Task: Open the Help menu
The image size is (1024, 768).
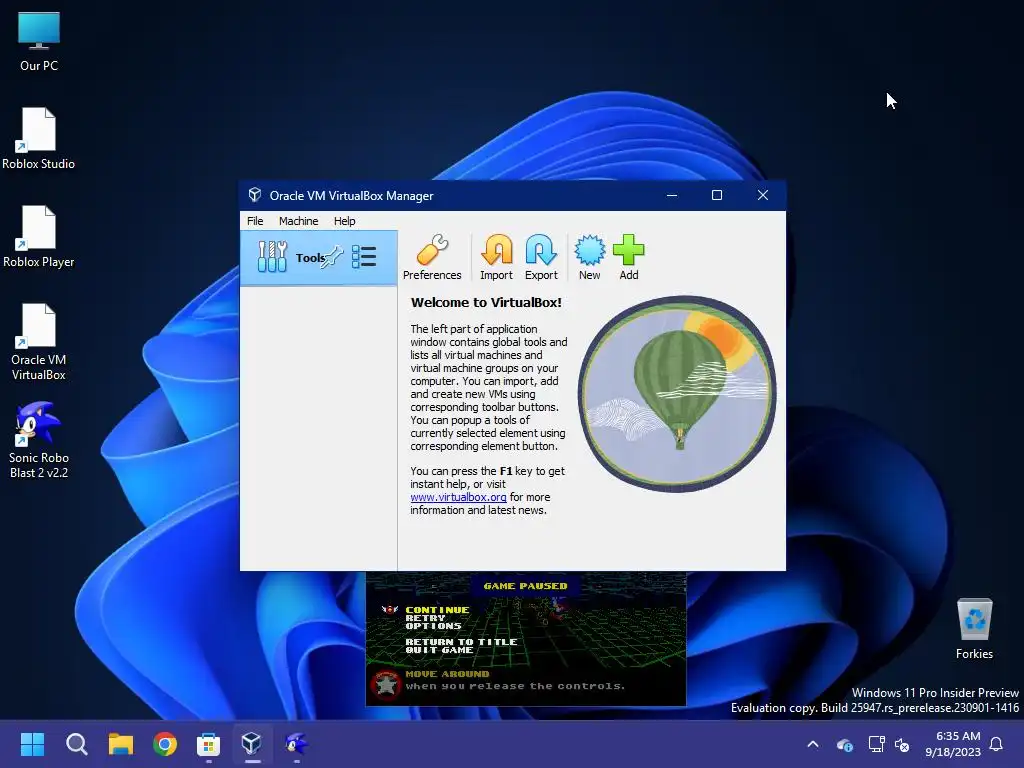Action: 344,221
